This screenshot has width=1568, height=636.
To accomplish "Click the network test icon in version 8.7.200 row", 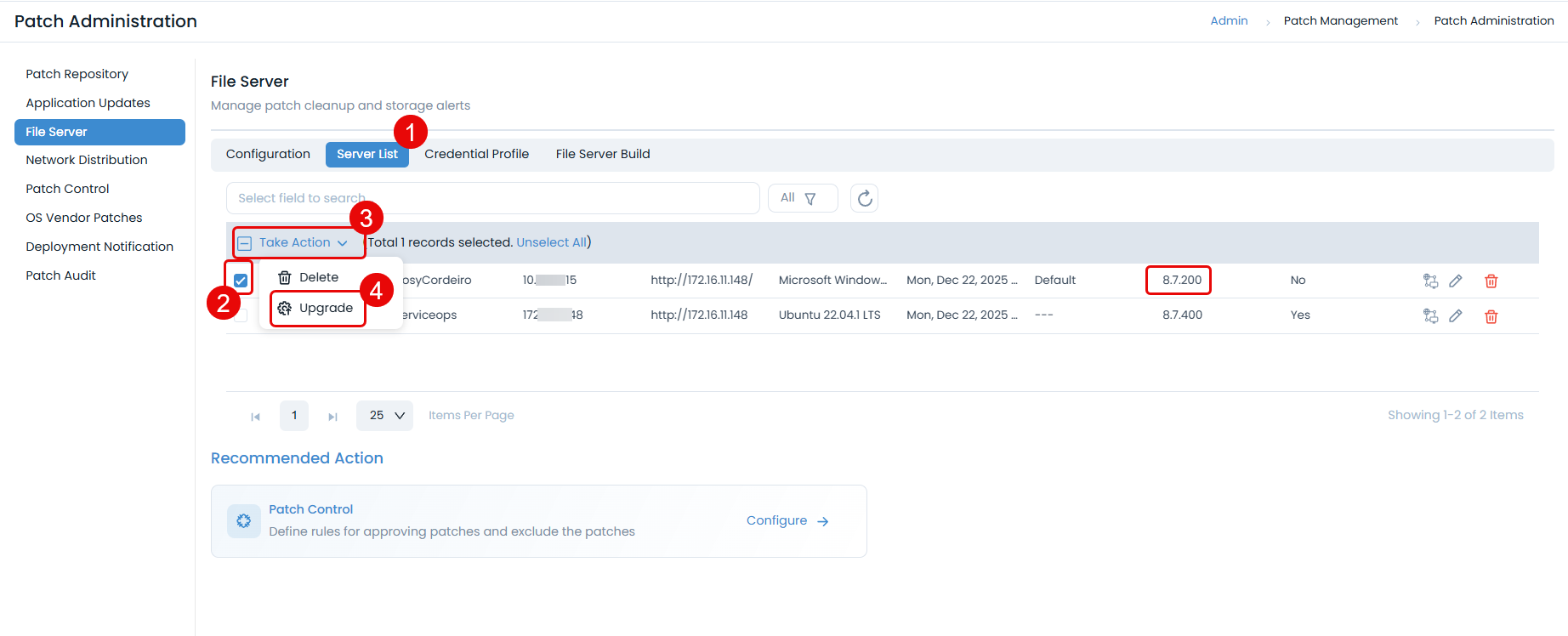I will coord(1430,281).
